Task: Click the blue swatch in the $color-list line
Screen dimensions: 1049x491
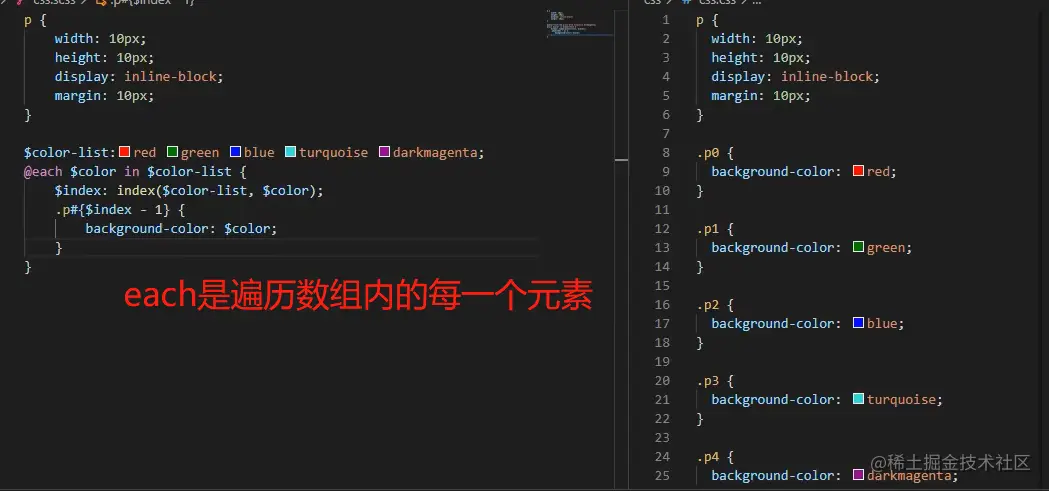Action: [235, 152]
